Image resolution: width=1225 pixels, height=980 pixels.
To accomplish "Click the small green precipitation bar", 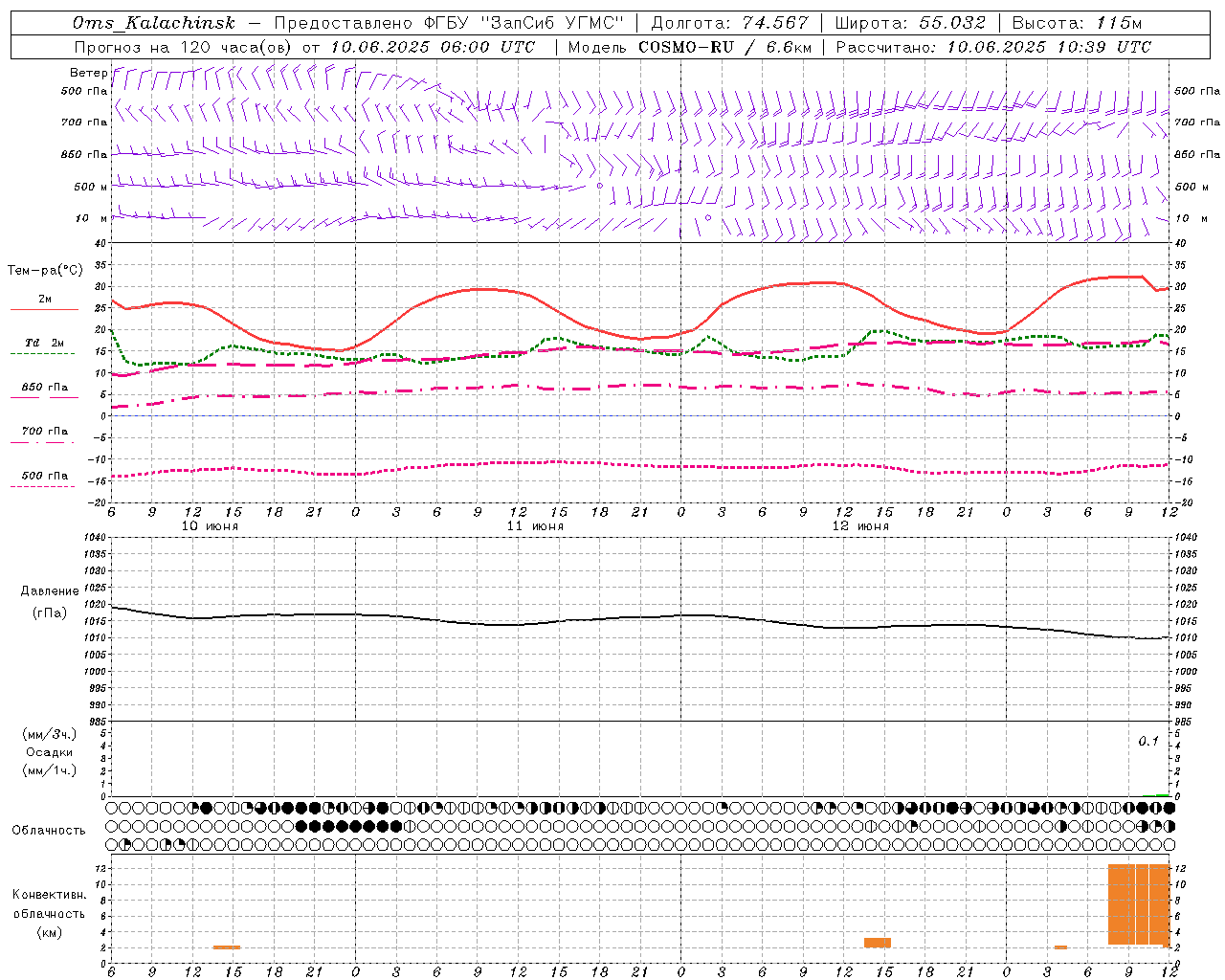I will pyautogui.click(x=1161, y=795).
